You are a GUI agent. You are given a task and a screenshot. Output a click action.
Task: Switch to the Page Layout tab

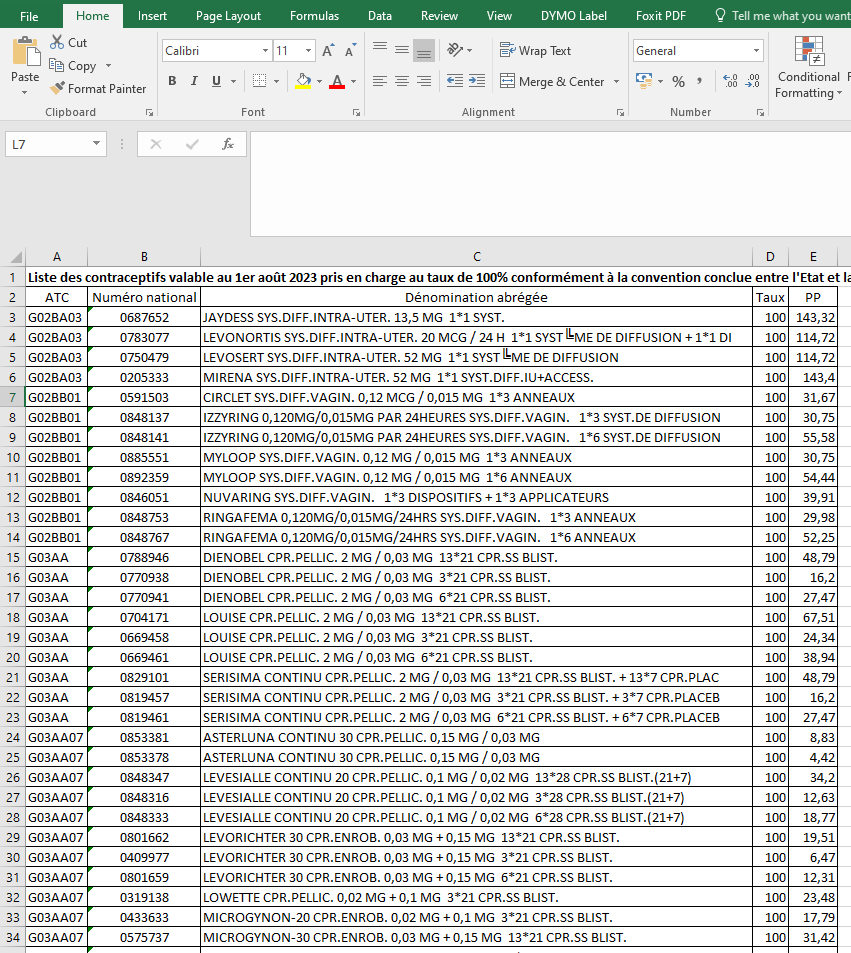click(228, 16)
